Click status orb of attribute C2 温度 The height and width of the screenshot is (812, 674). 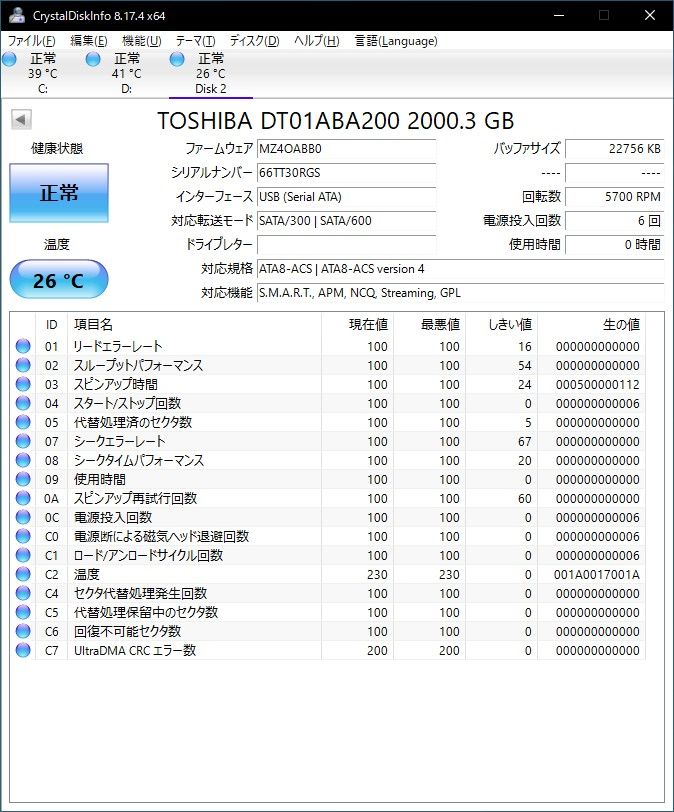pos(23,574)
